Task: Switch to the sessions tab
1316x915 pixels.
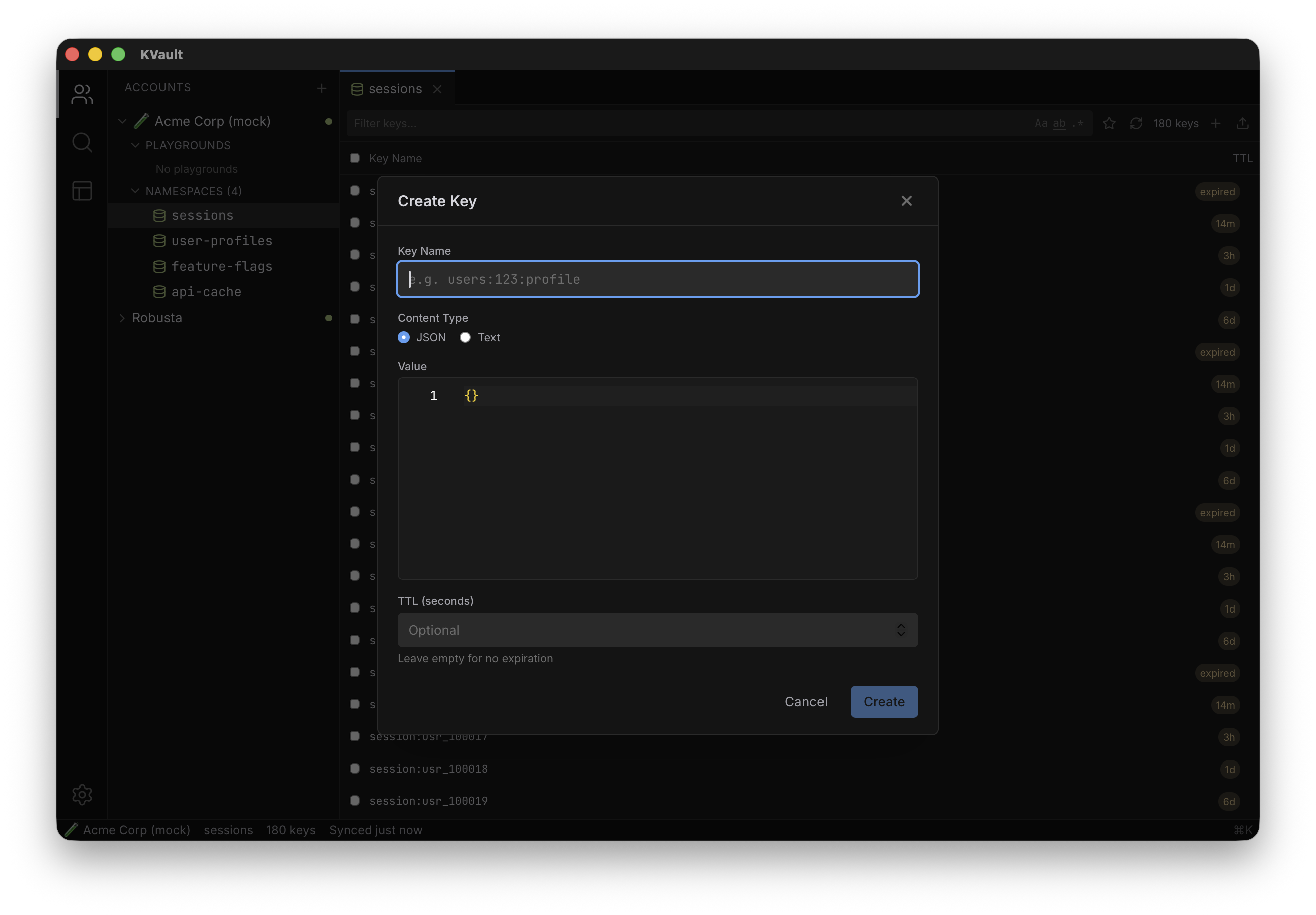Action: coord(394,88)
